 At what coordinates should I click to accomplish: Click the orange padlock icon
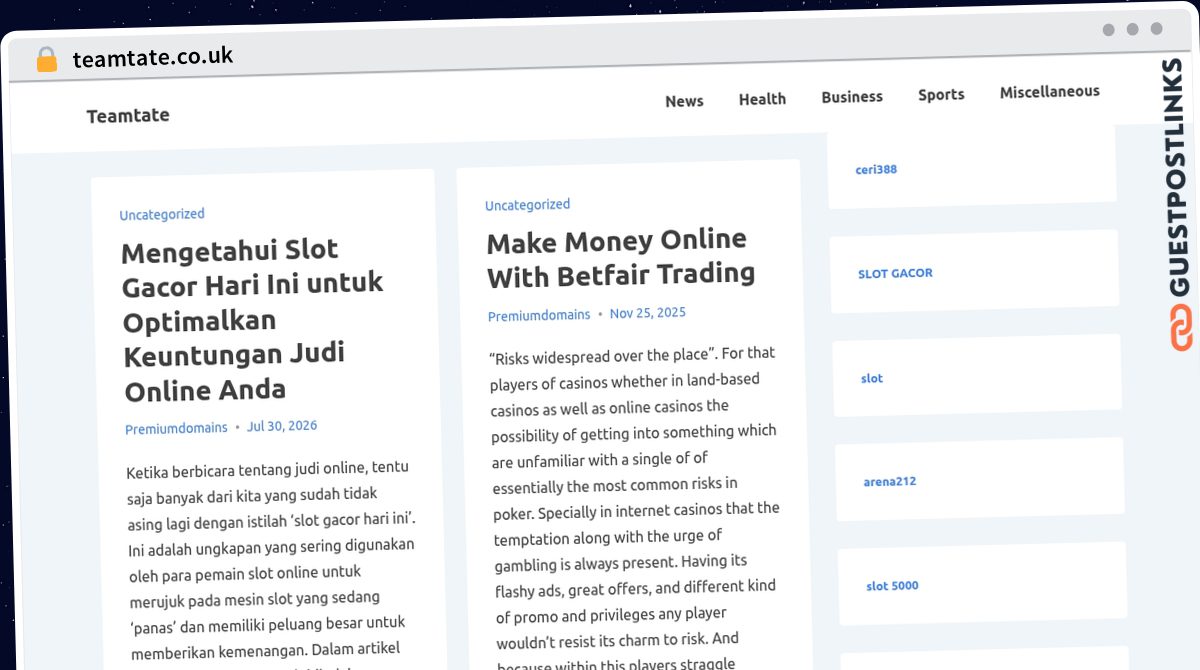click(x=47, y=60)
